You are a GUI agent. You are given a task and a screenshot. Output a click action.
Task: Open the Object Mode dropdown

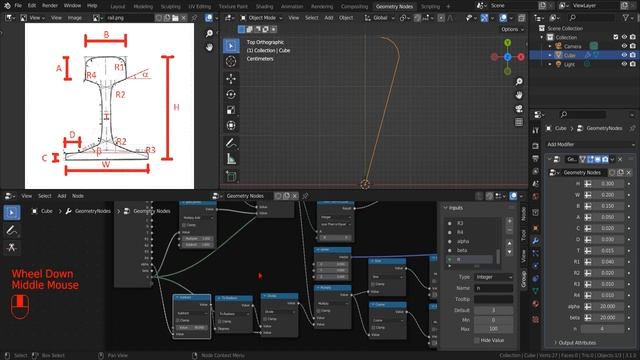tap(261, 18)
